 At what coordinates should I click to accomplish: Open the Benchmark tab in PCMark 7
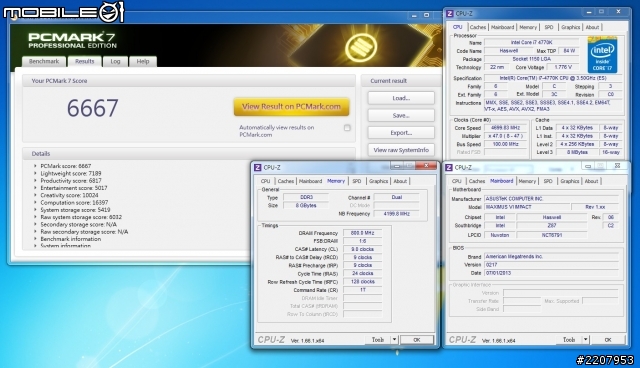[44, 61]
